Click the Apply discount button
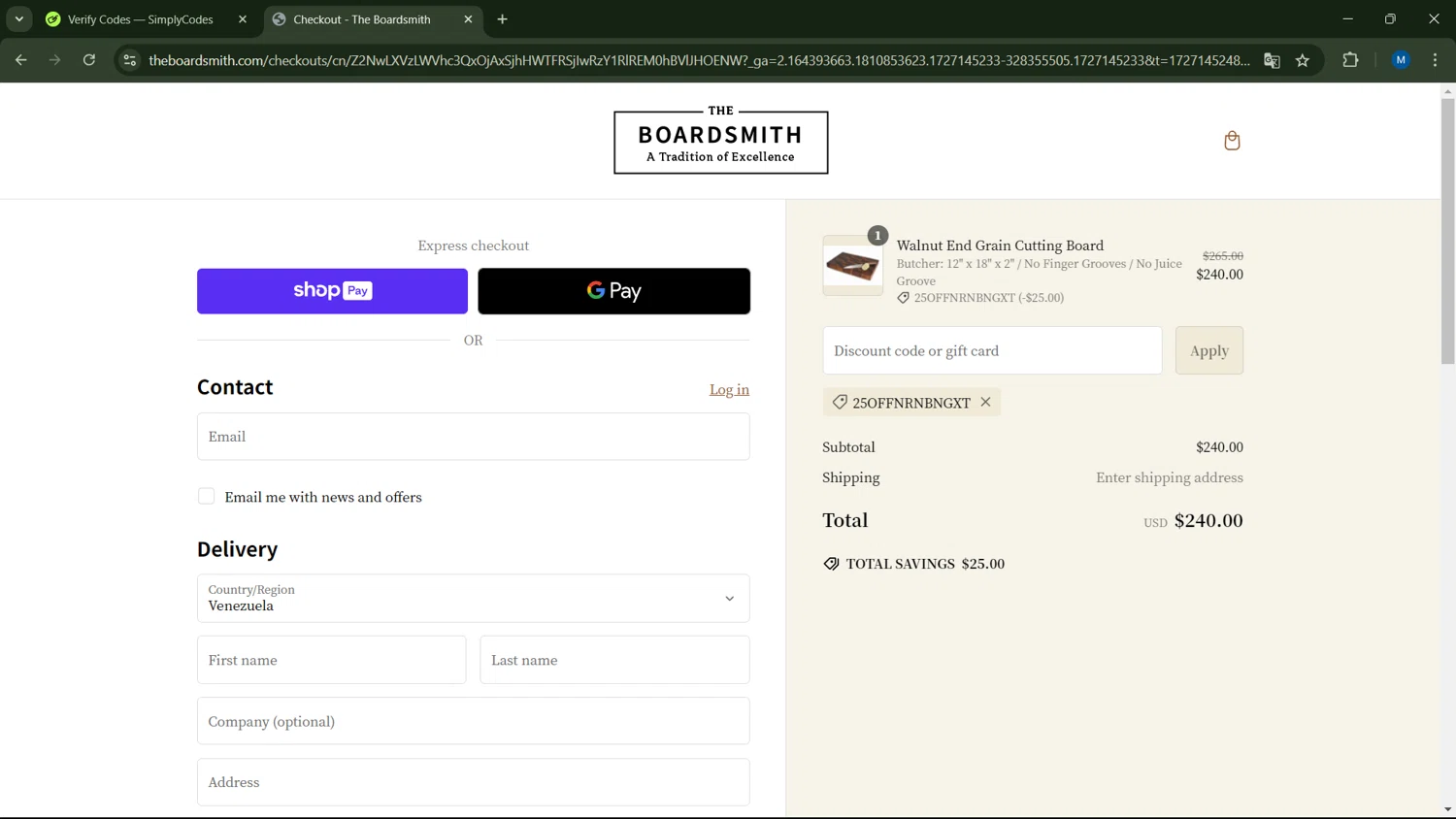The image size is (1456, 819). [1208, 350]
